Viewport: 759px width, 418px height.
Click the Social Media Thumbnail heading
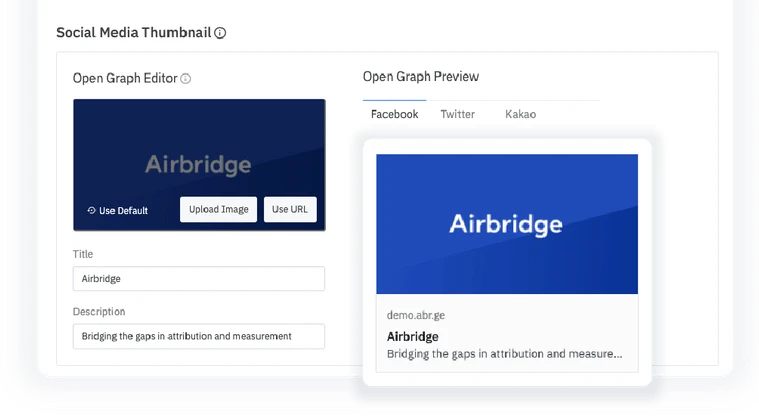134,32
